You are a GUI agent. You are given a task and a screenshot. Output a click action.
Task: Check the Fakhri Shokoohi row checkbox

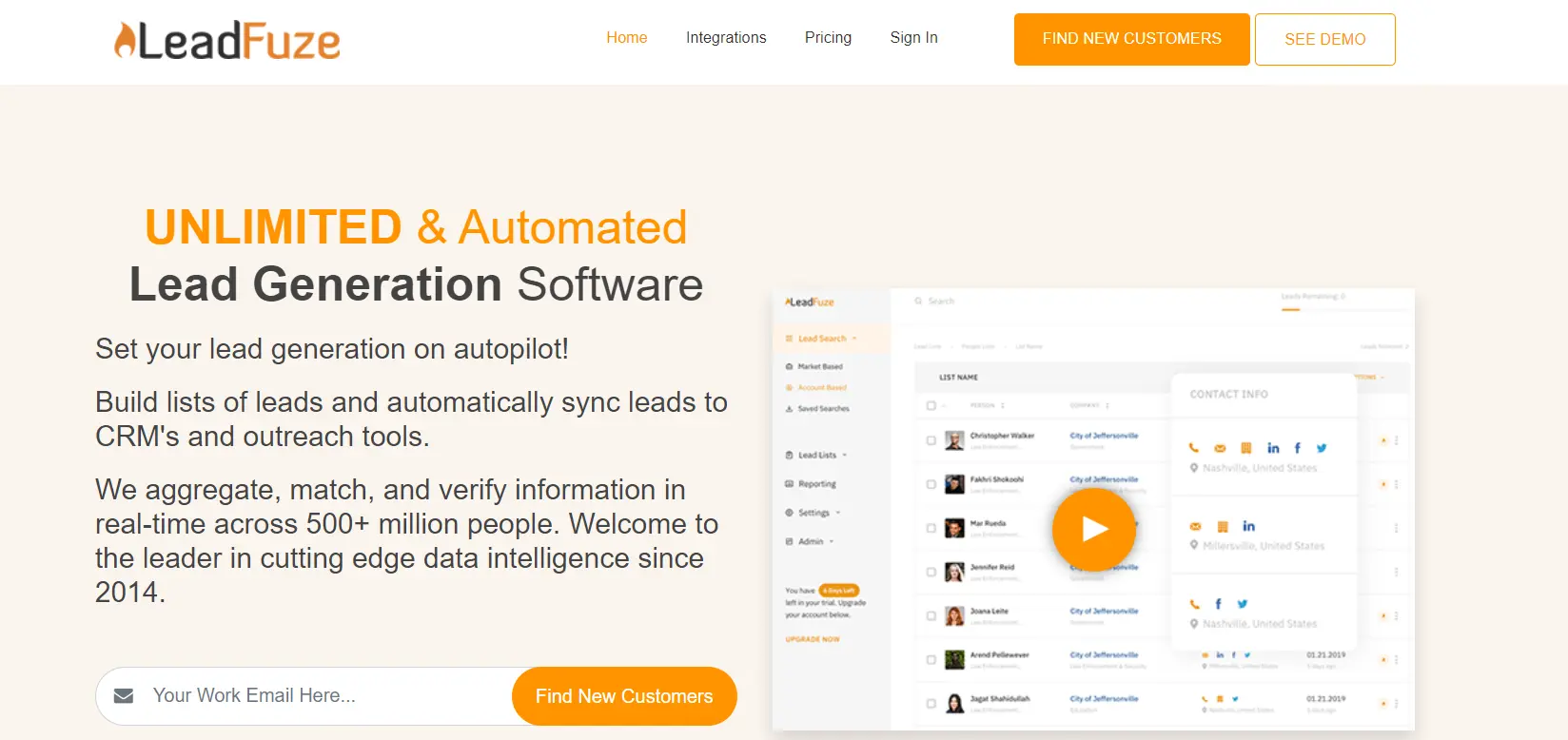(931, 484)
